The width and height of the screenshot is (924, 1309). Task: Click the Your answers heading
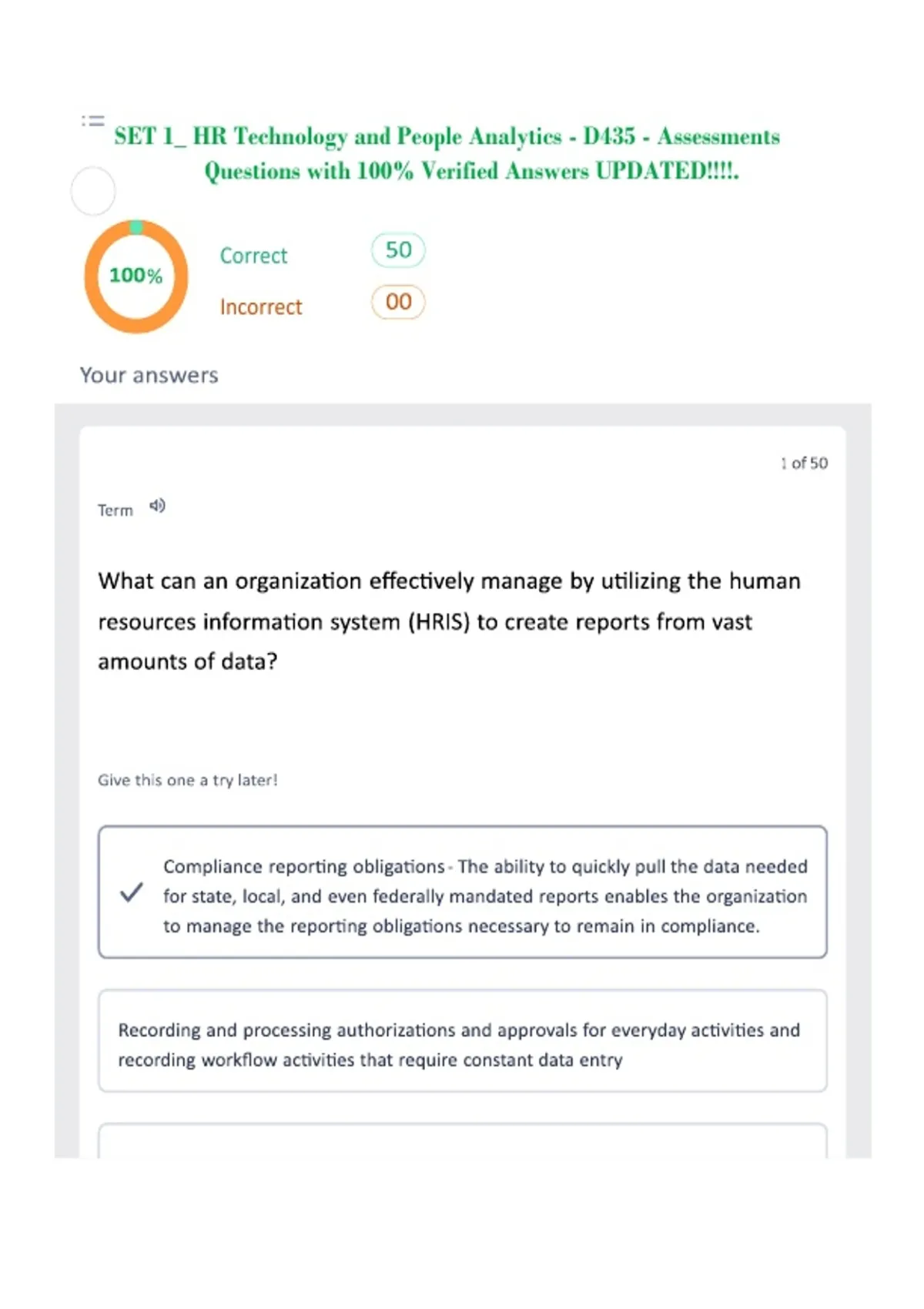click(x=149, y=375)
